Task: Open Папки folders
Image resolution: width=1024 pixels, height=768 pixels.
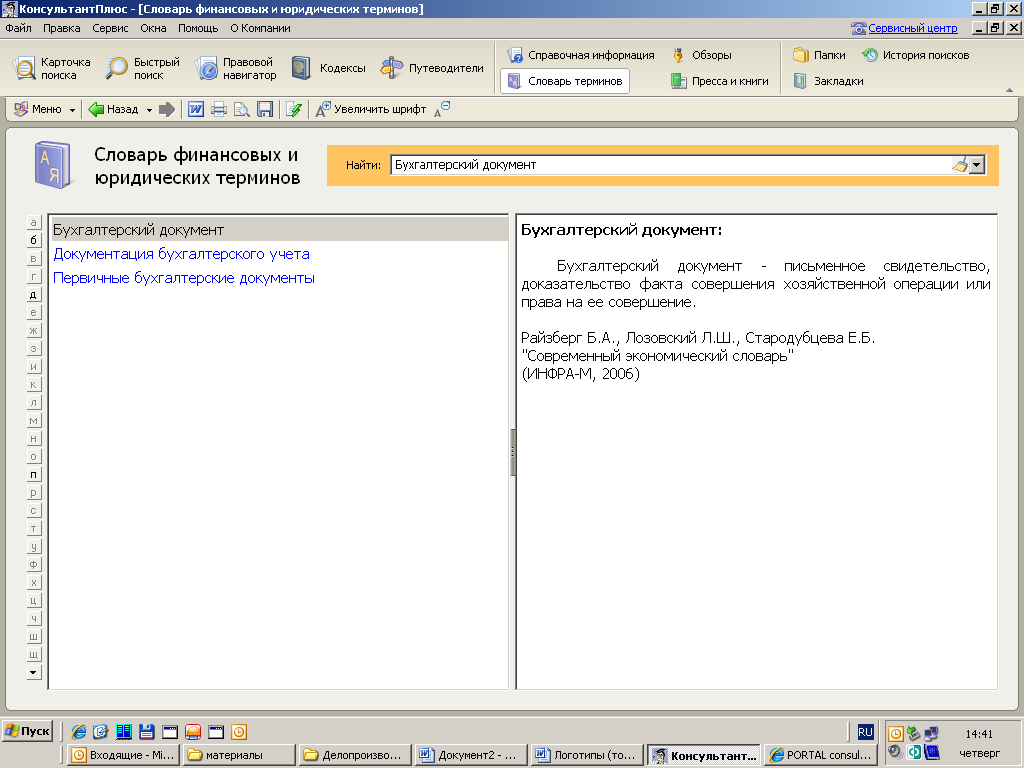Action: point(819,55)
